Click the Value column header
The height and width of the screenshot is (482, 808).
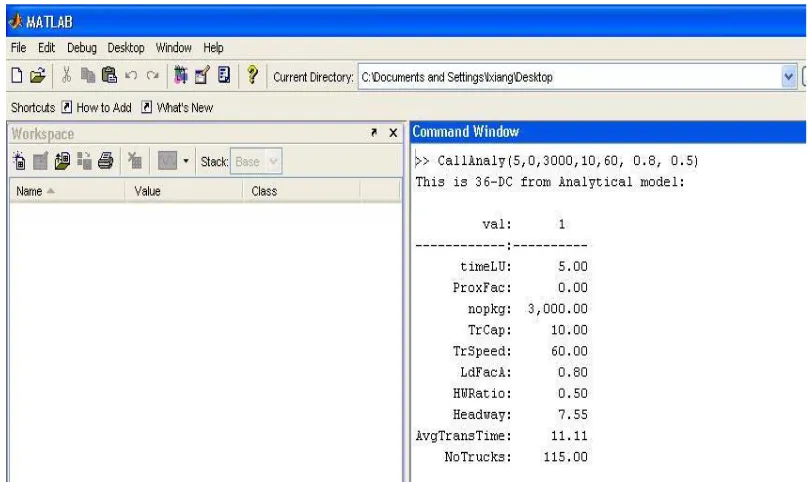(183, 191)
